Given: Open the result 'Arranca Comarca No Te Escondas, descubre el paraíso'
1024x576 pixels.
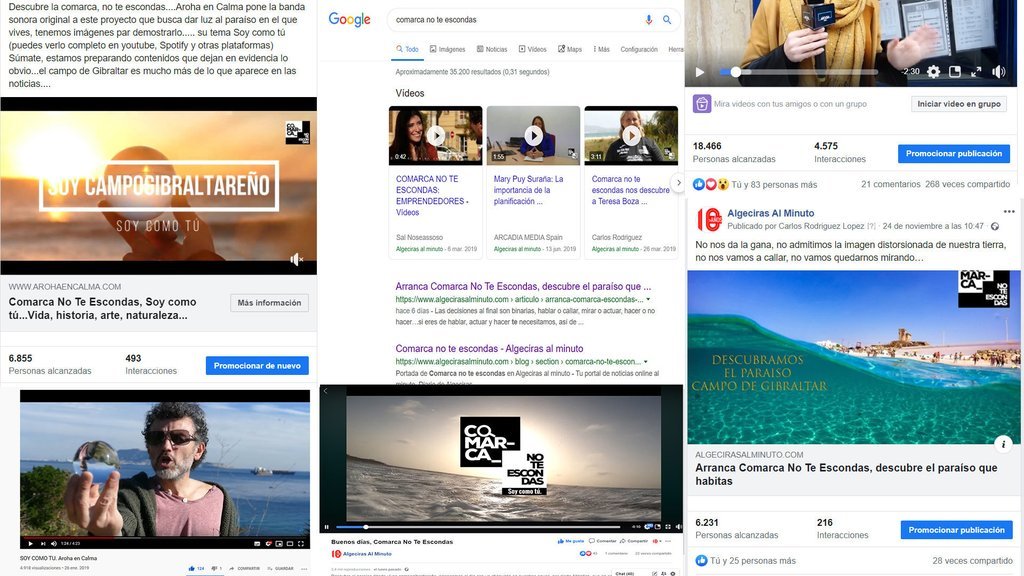Looking at the screenshot, I should click(523, 286).
